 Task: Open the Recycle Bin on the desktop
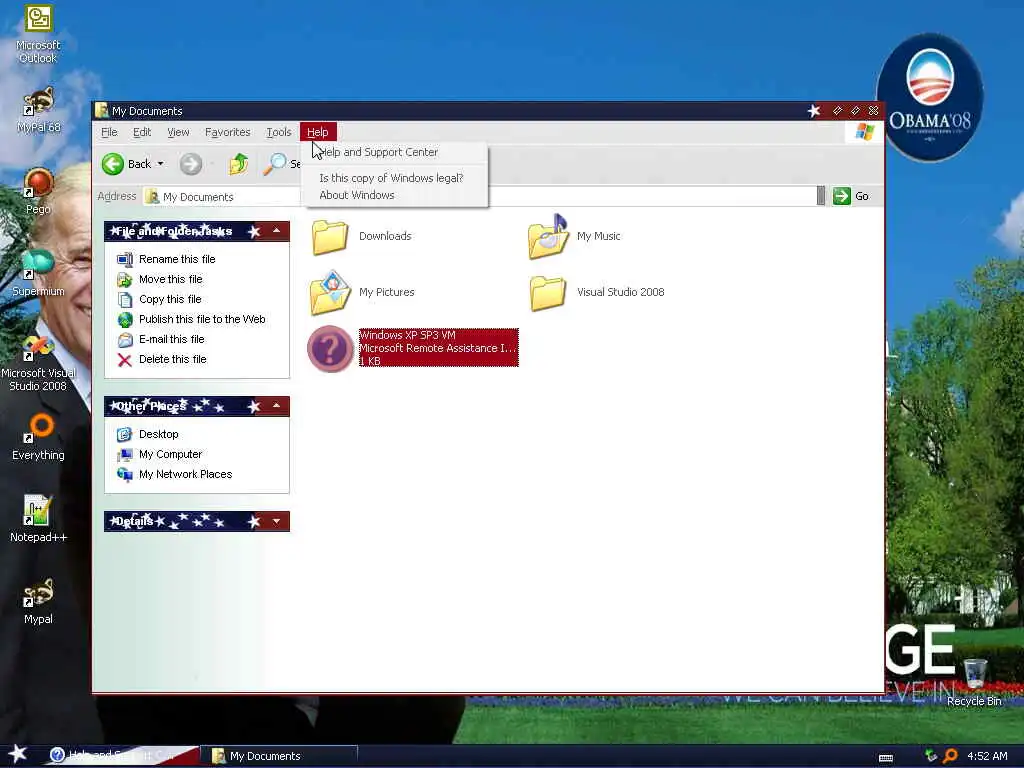coord(974,682)
